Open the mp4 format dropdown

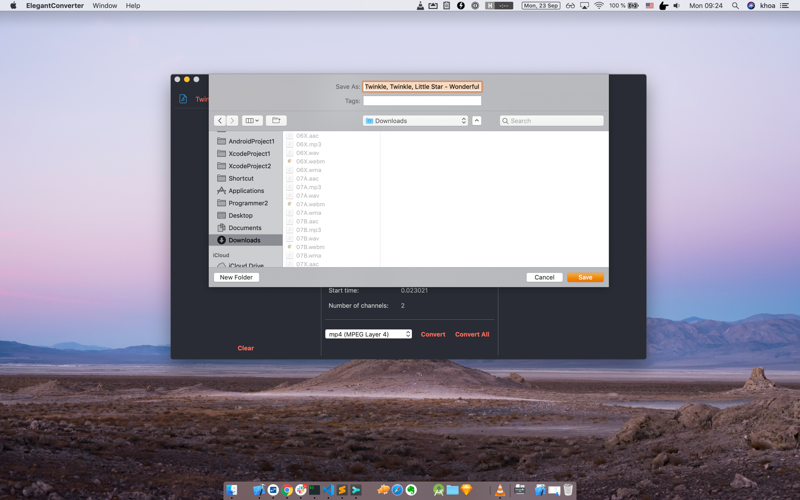[368, 334]
